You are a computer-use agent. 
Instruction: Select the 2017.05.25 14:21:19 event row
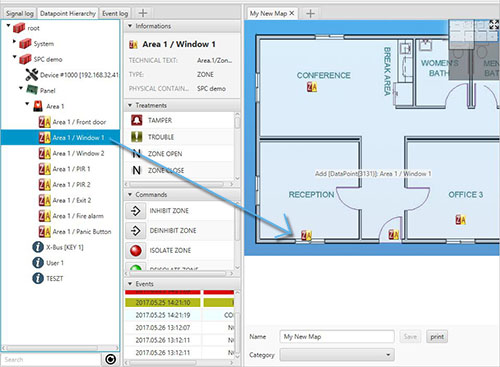pyautogui.click(x=179, y=315)
